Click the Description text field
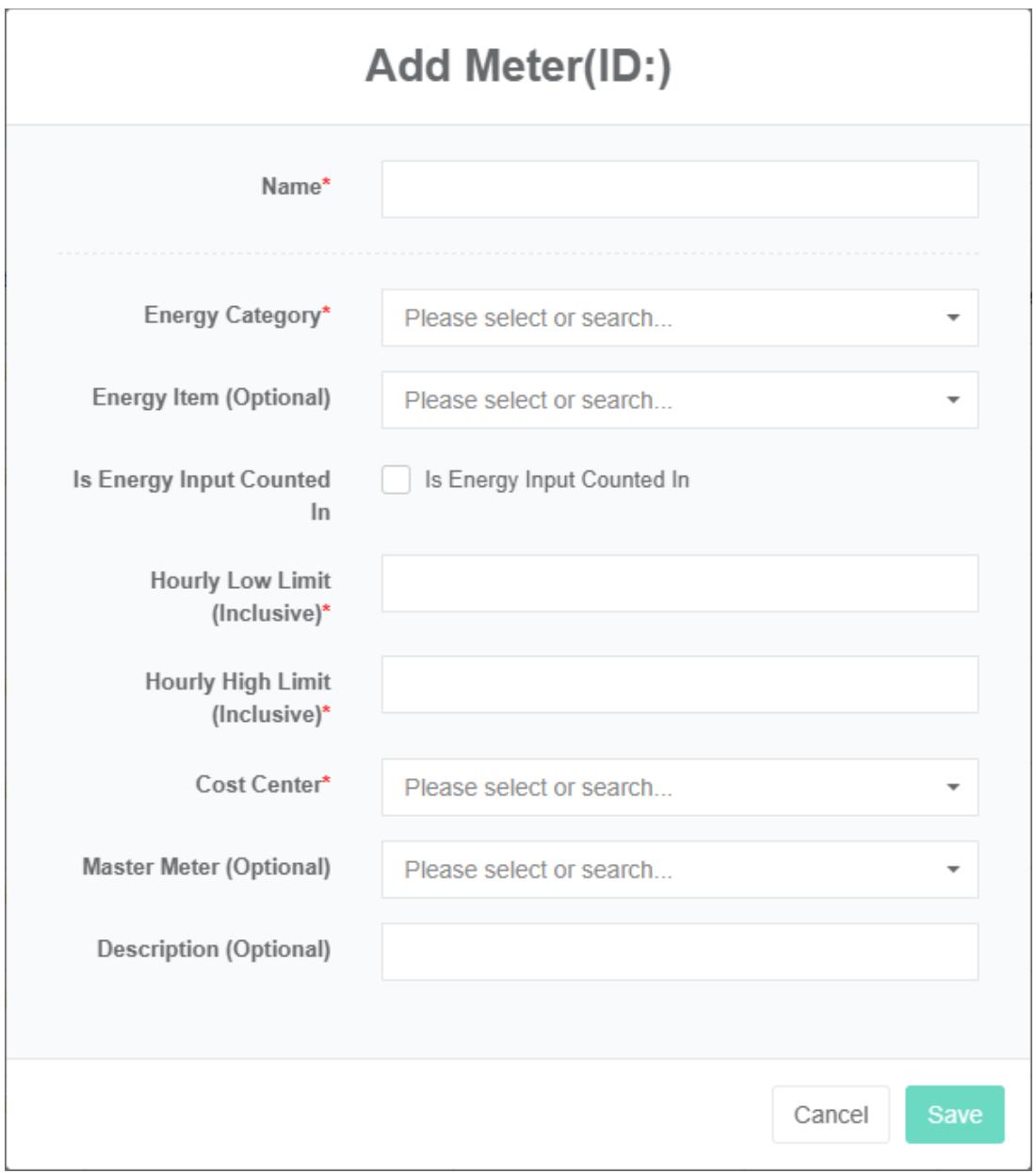This screenshot has height=1173, width=1036. [679, 952]
